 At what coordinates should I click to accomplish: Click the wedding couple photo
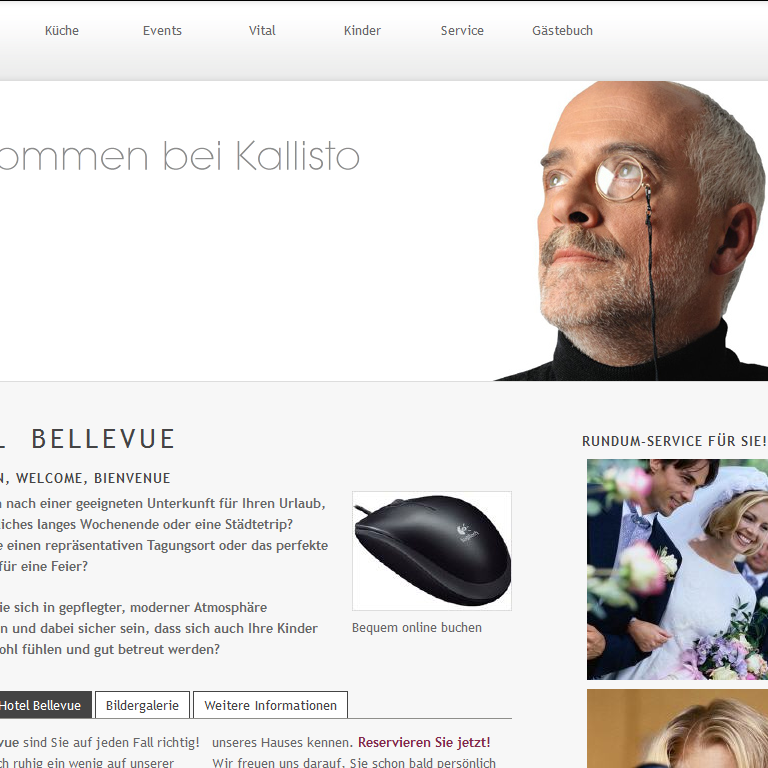coord(677,569)
